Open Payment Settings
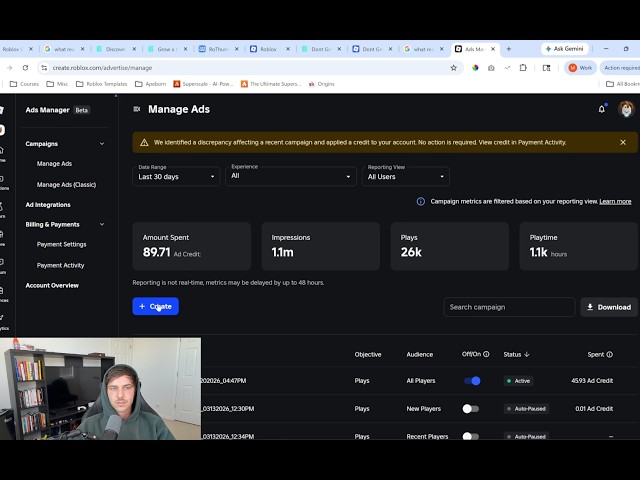Image resolution: width=640 pixels, height=480 pixels. (62, 244)
